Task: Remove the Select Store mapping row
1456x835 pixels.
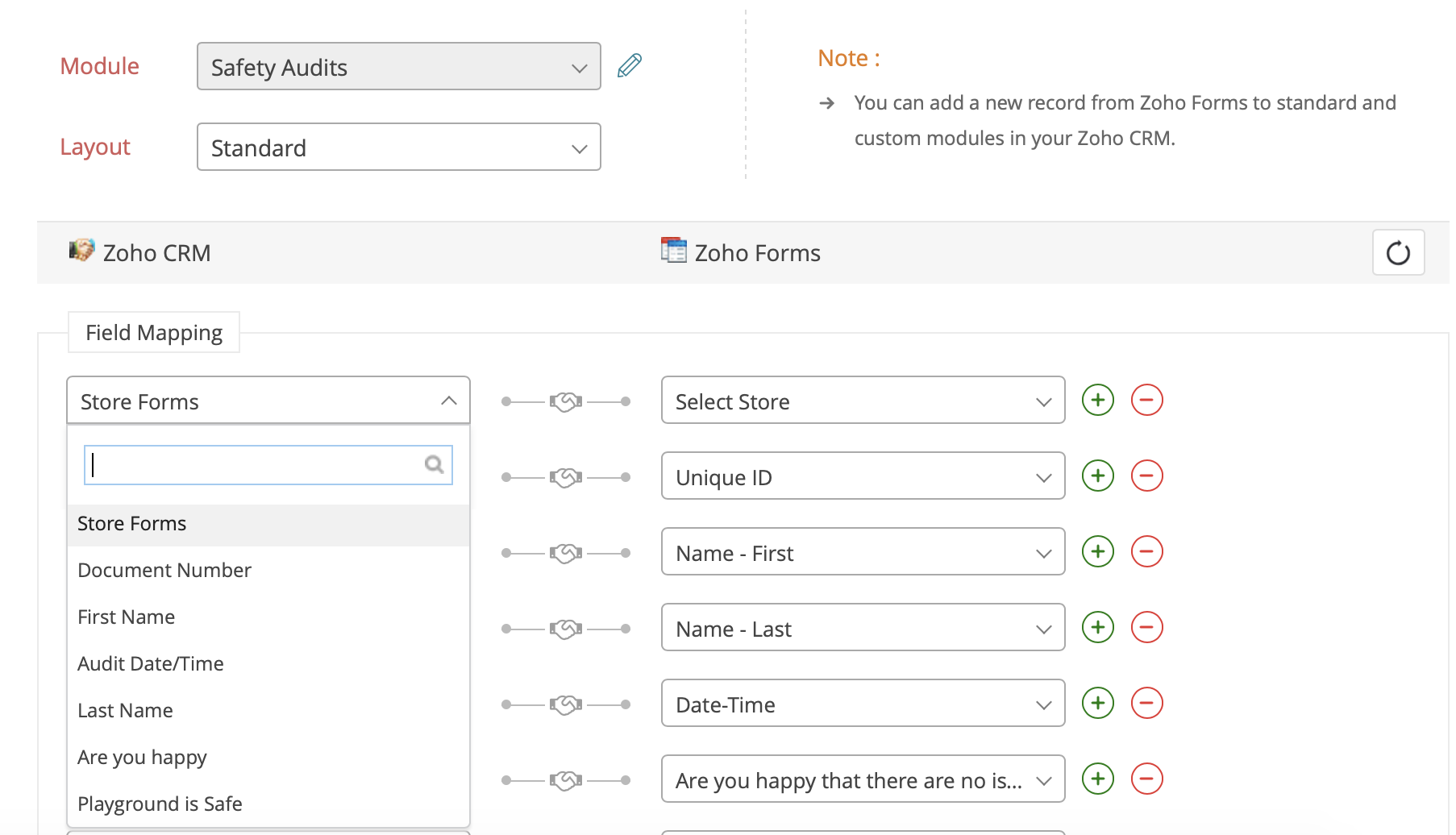Action: point(1146,400)
